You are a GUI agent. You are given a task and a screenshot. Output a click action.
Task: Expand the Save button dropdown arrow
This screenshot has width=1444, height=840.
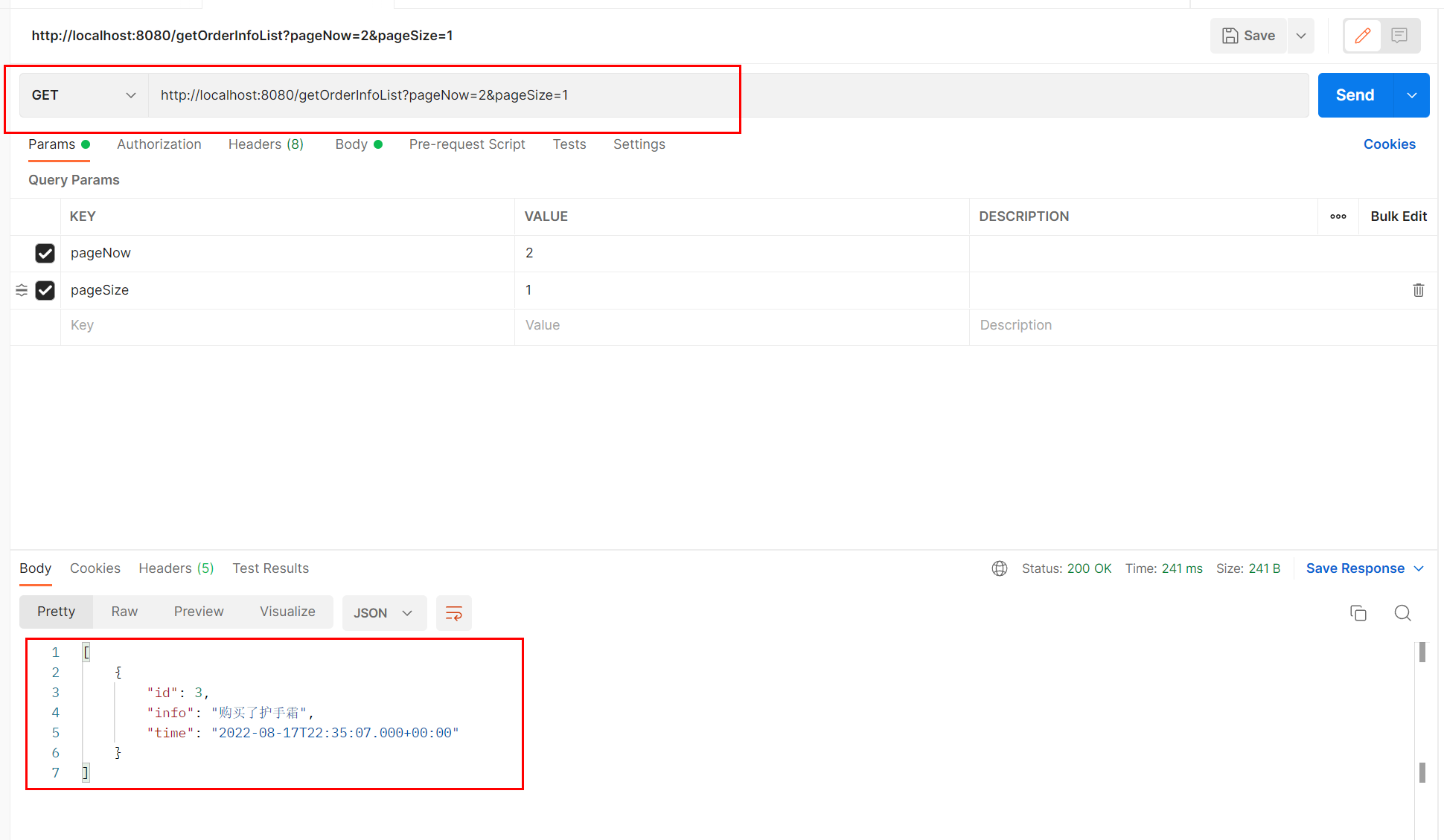[1300, 36]
